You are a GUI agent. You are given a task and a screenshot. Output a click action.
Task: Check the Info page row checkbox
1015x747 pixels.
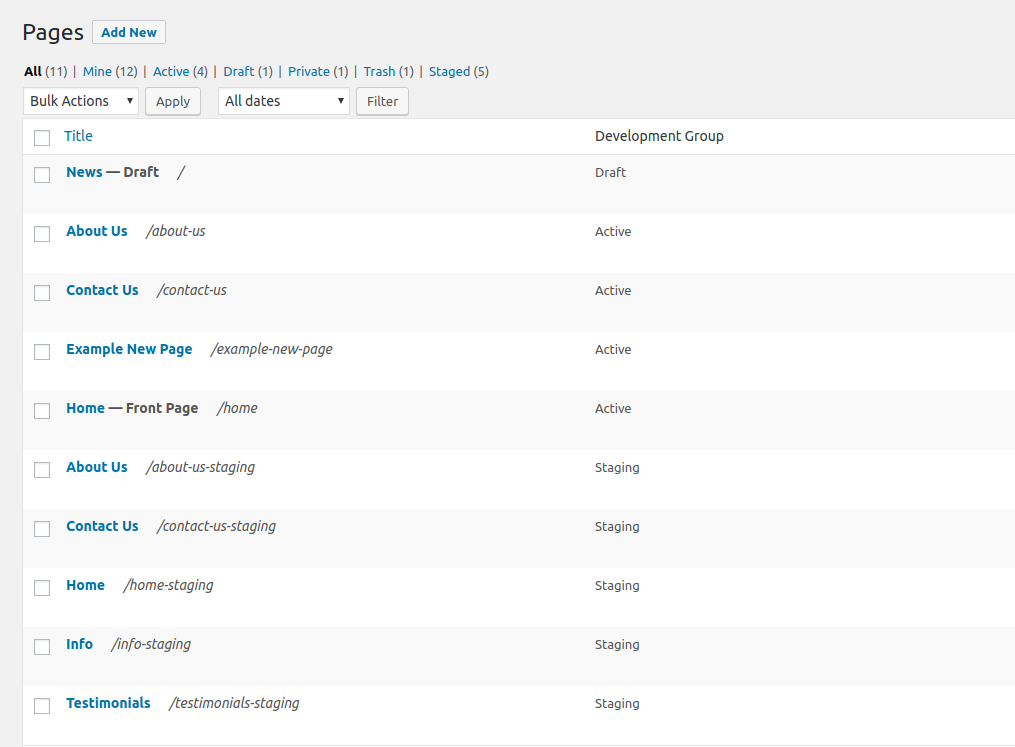click(x=42, y=647)
